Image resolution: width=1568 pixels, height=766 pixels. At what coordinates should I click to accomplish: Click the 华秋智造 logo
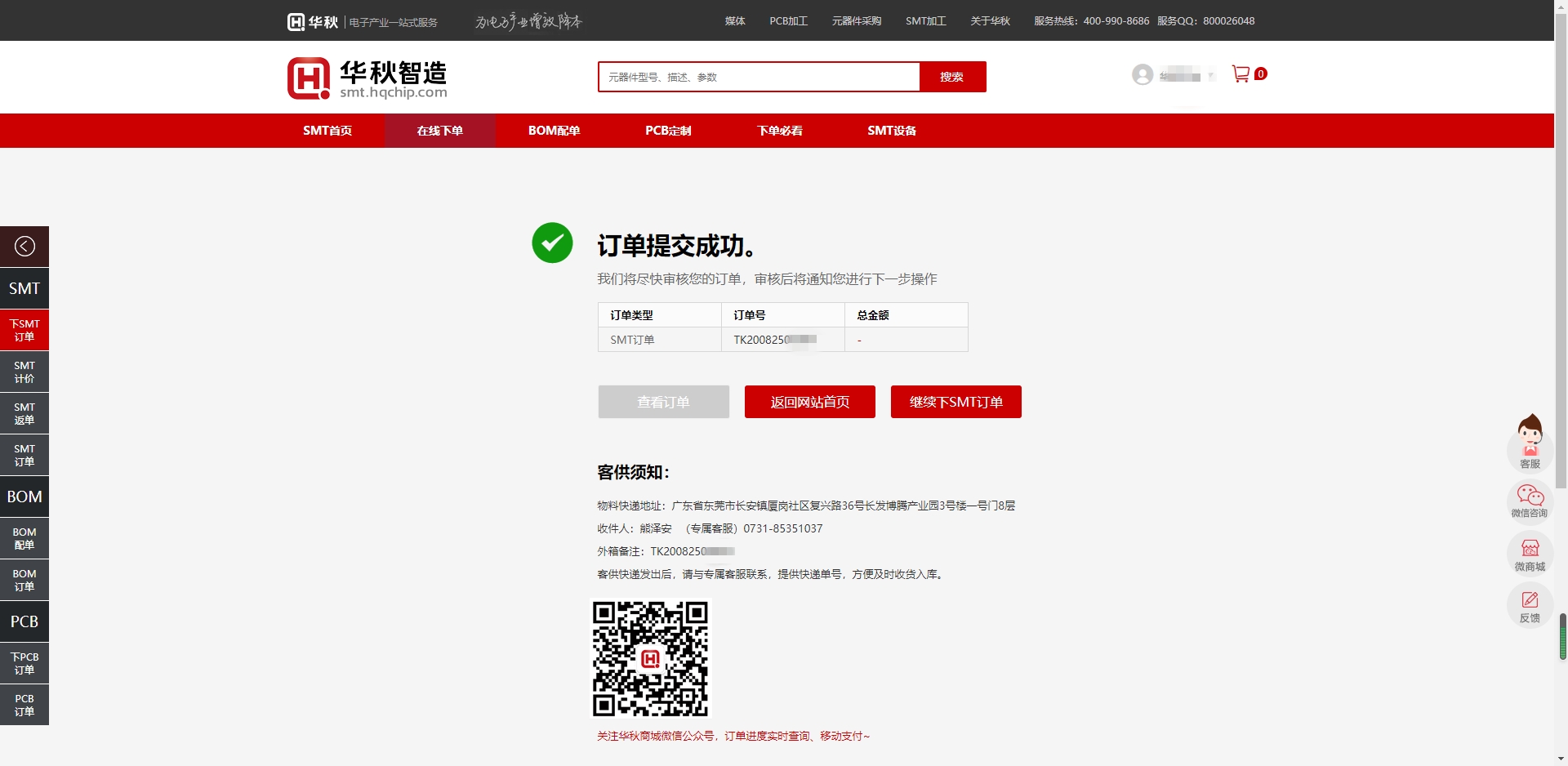[367, 78]
